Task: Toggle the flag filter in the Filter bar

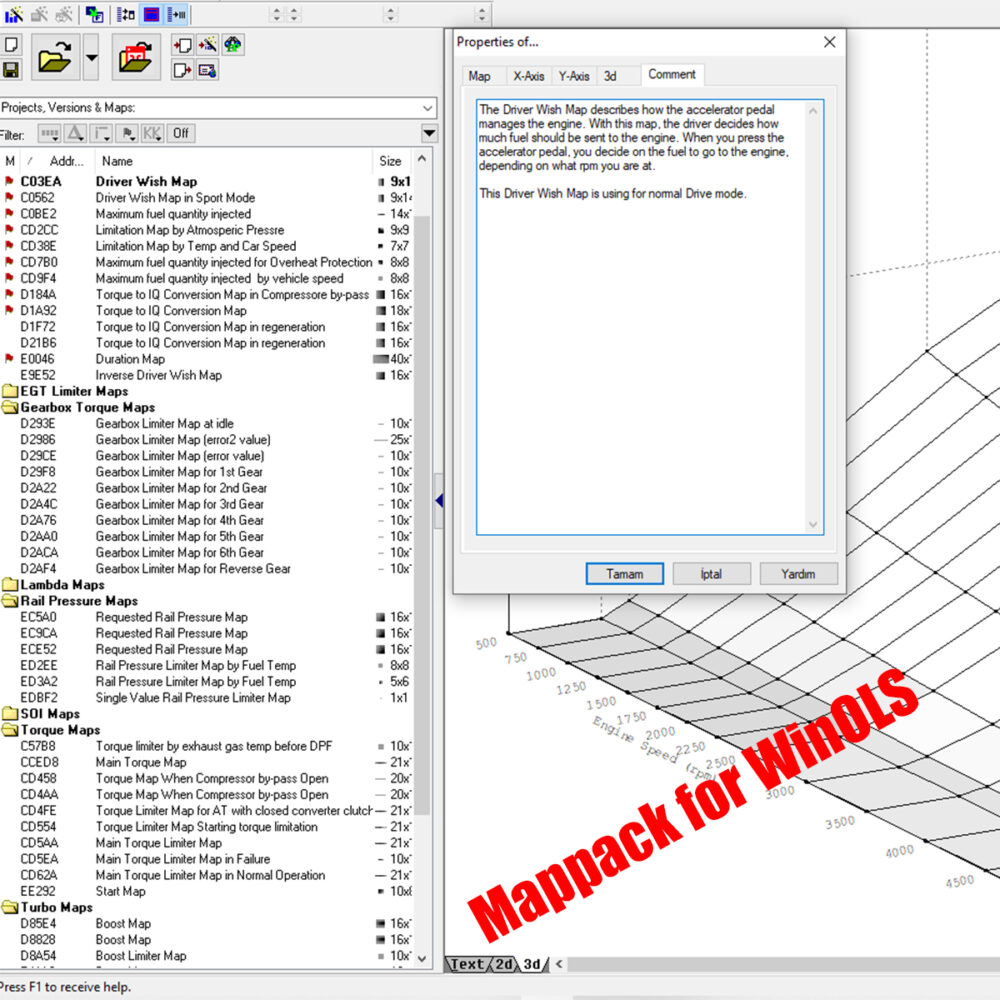Action: [128, 133]
